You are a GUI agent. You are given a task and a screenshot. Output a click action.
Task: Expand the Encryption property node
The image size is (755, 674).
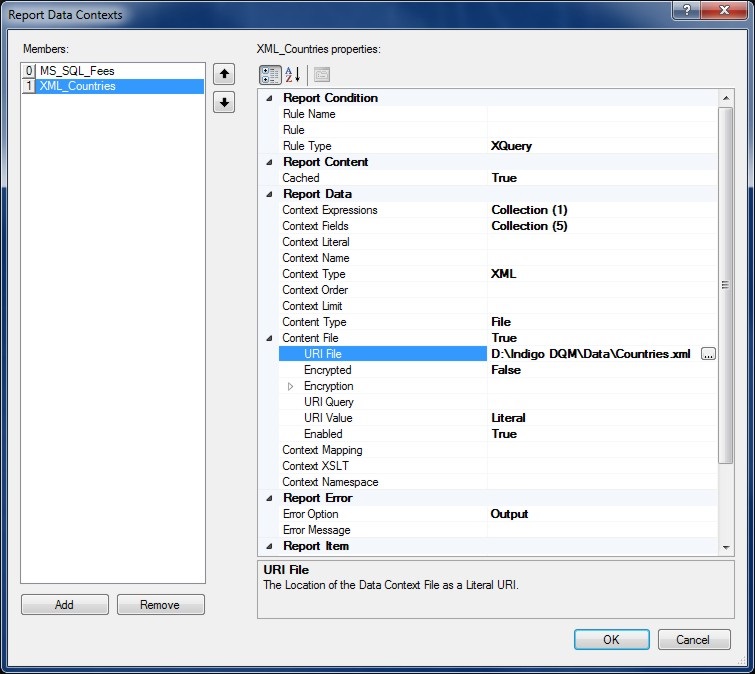[x=292, y=386]
